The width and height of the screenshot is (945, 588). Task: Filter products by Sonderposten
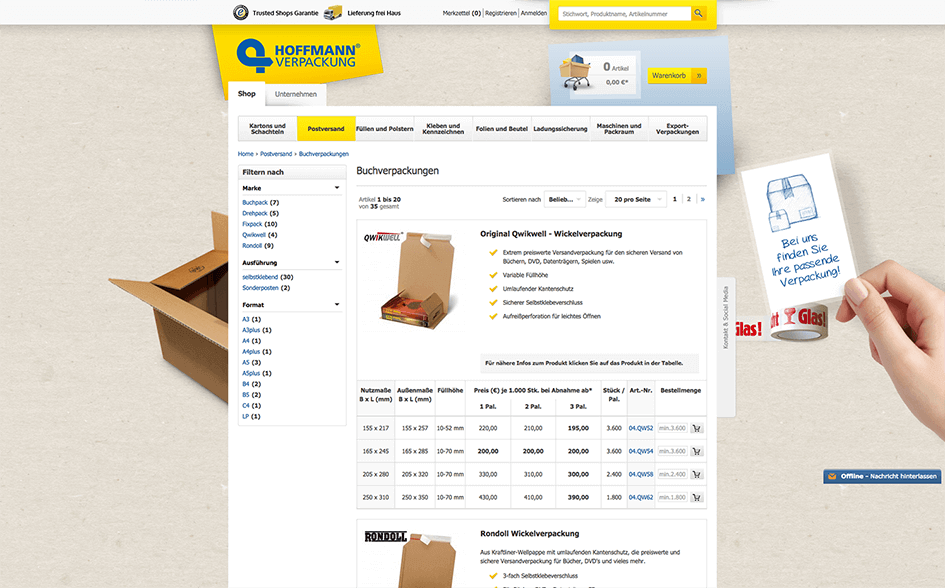260,286
